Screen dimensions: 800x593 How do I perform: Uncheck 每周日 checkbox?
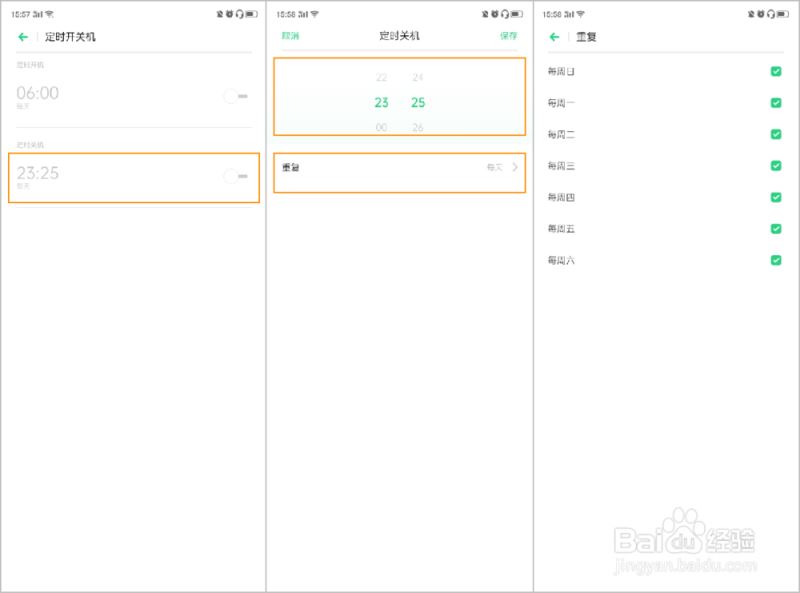coord(776,71)
